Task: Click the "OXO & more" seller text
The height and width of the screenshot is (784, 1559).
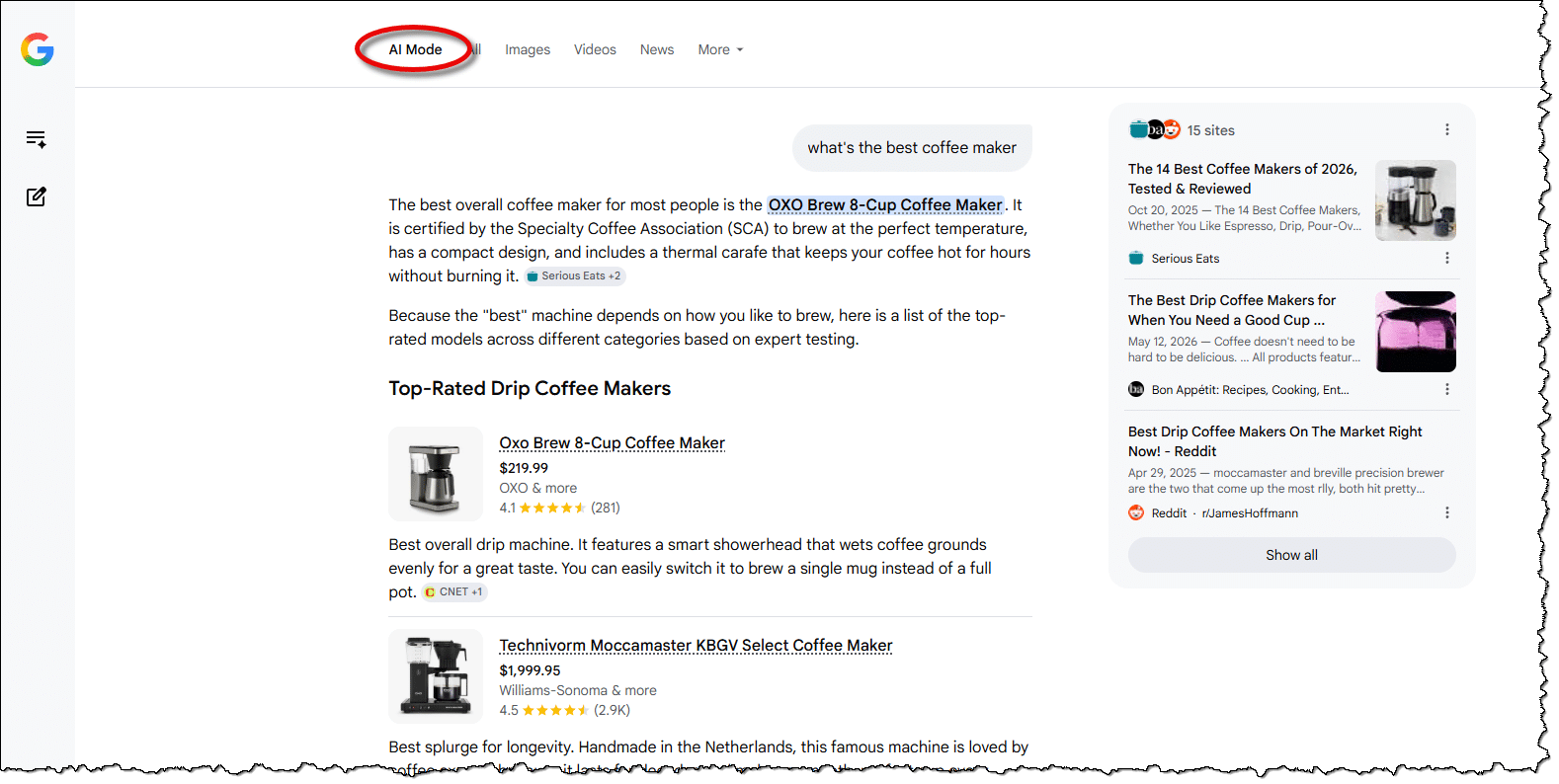Action: click(538, 488)
